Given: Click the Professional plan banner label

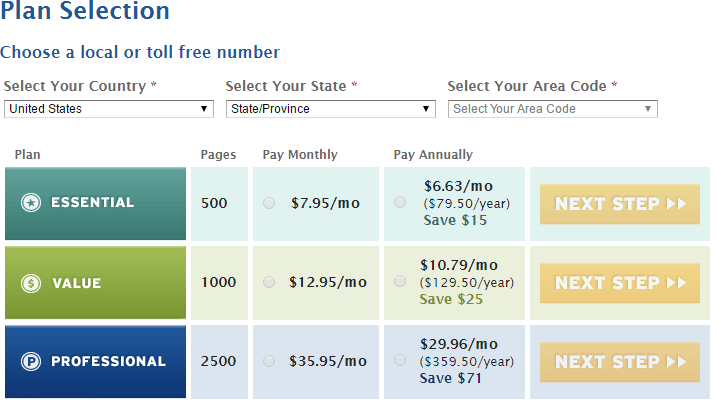Looking at the screenshot, I should coord(108,361).
